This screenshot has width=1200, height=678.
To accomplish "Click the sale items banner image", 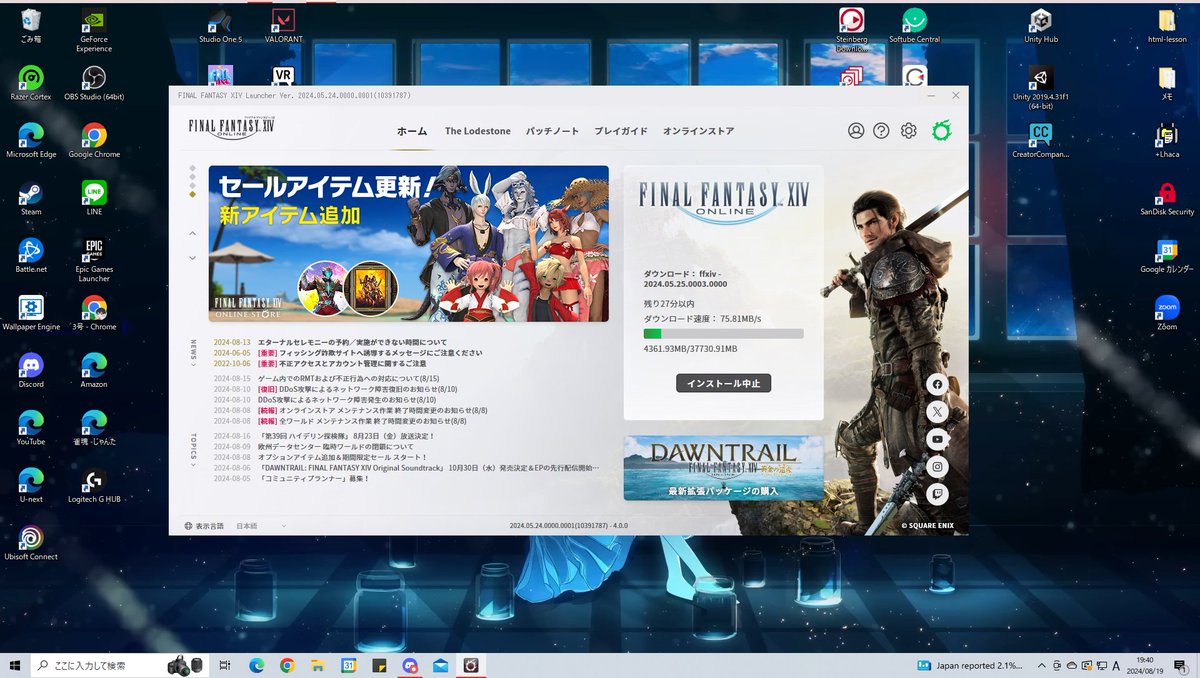I will tap(408, 244).
